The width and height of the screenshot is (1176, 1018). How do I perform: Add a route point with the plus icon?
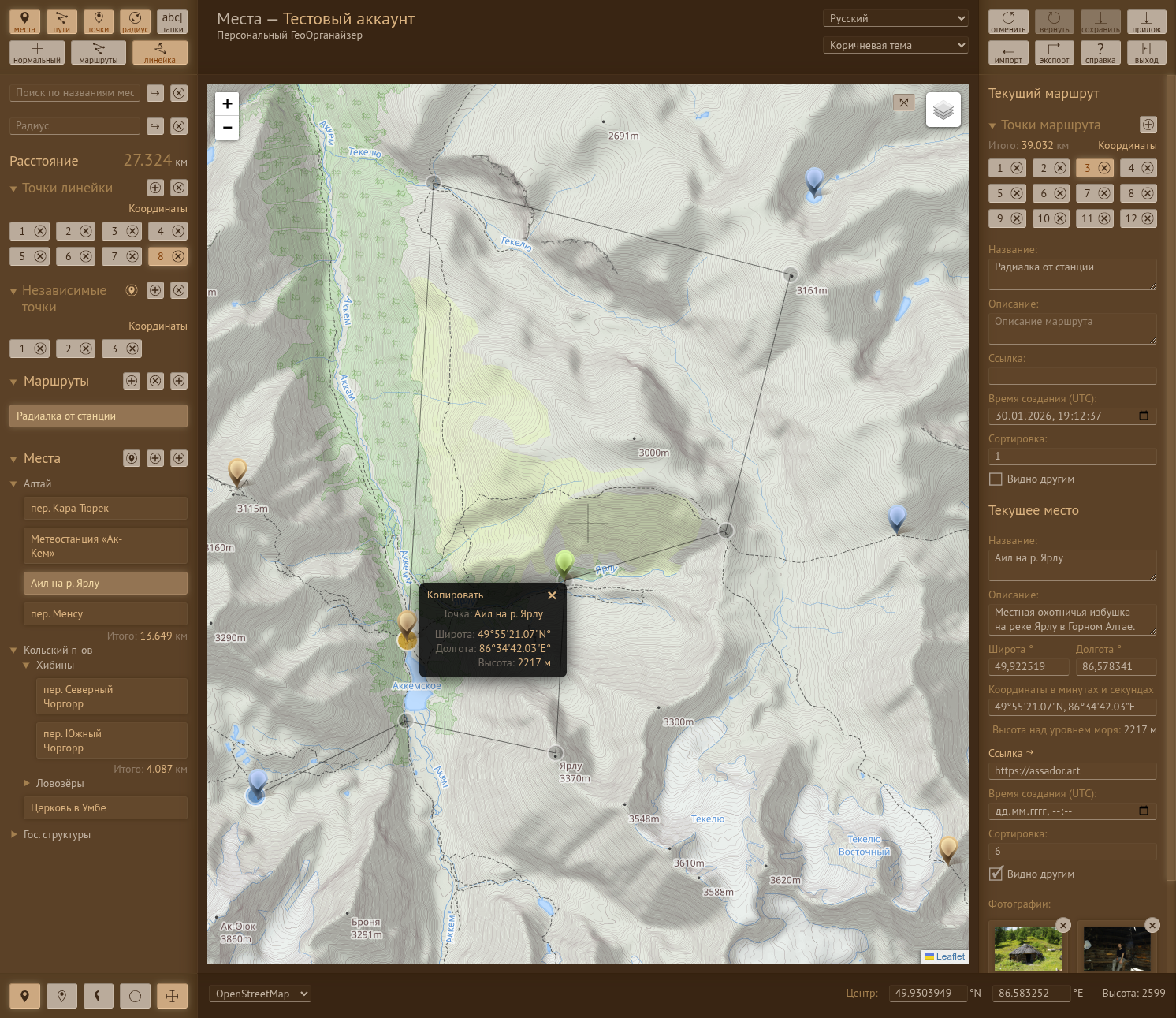click(x=1148, y=125)
